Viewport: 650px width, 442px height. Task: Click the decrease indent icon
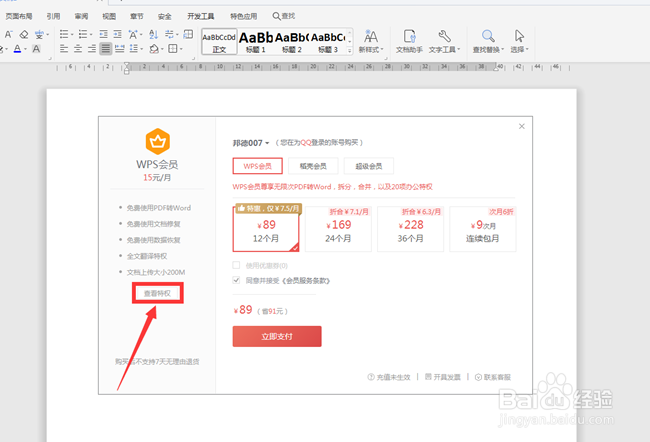pos(104,34)
